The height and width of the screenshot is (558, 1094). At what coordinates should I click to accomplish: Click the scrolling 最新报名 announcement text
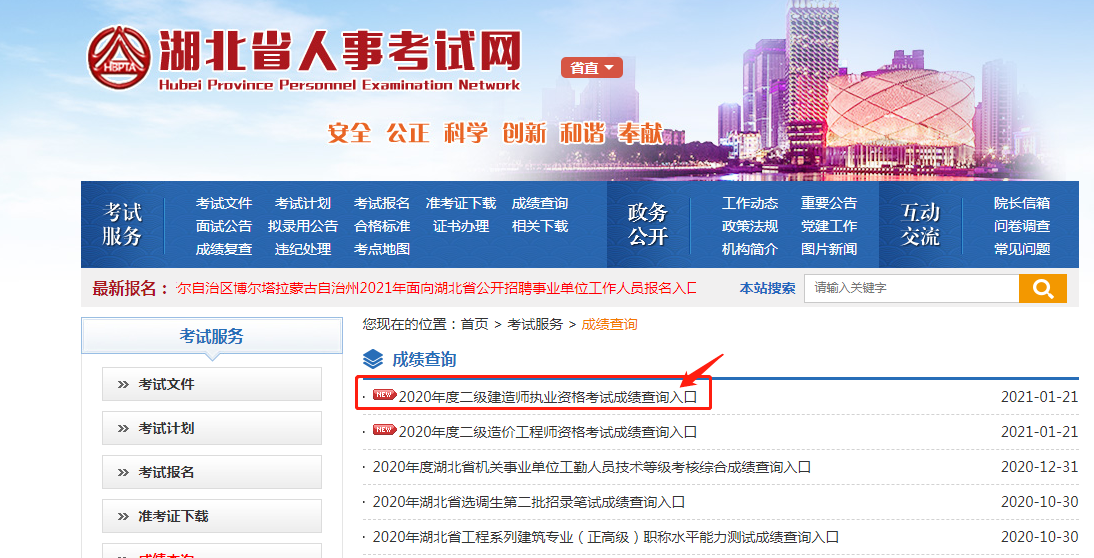point(436,288)
